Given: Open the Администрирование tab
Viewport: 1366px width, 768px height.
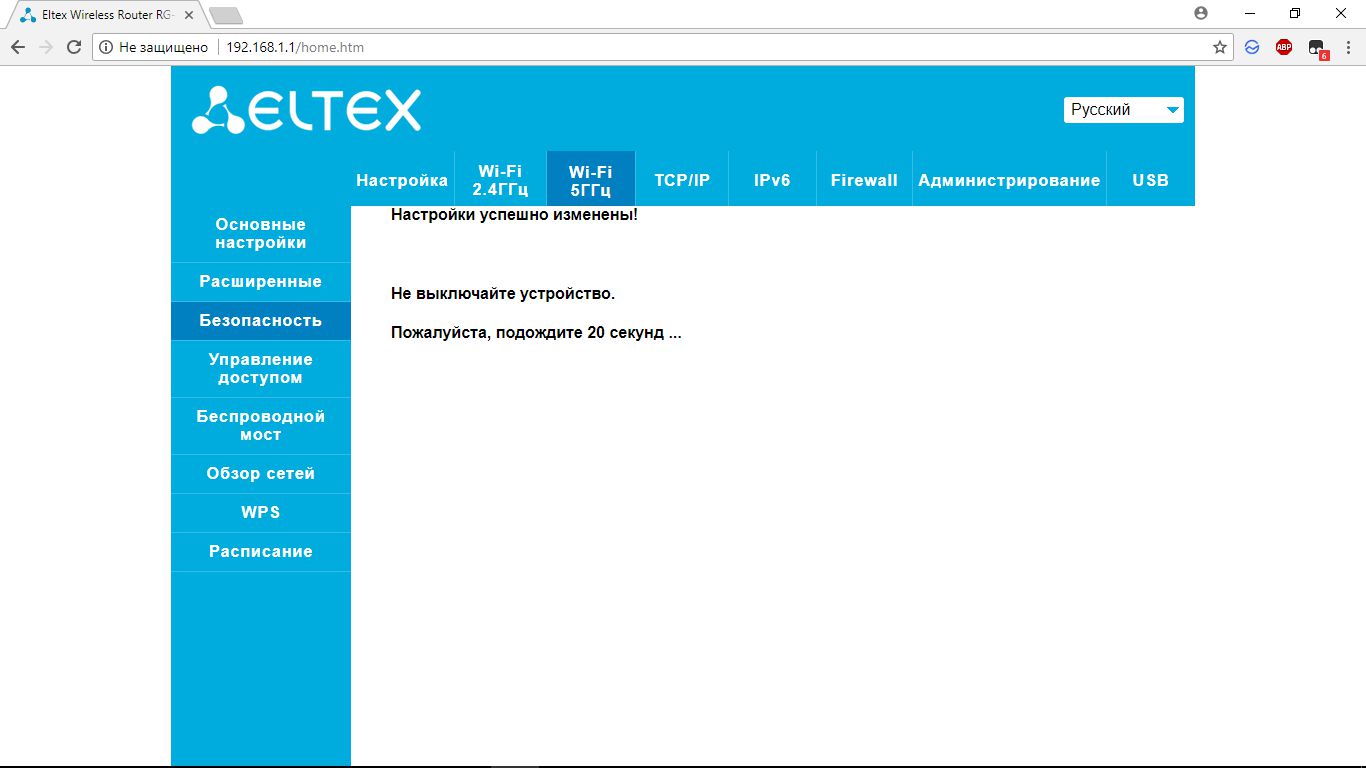Looking at the screenshot, I should [1009, 180].
